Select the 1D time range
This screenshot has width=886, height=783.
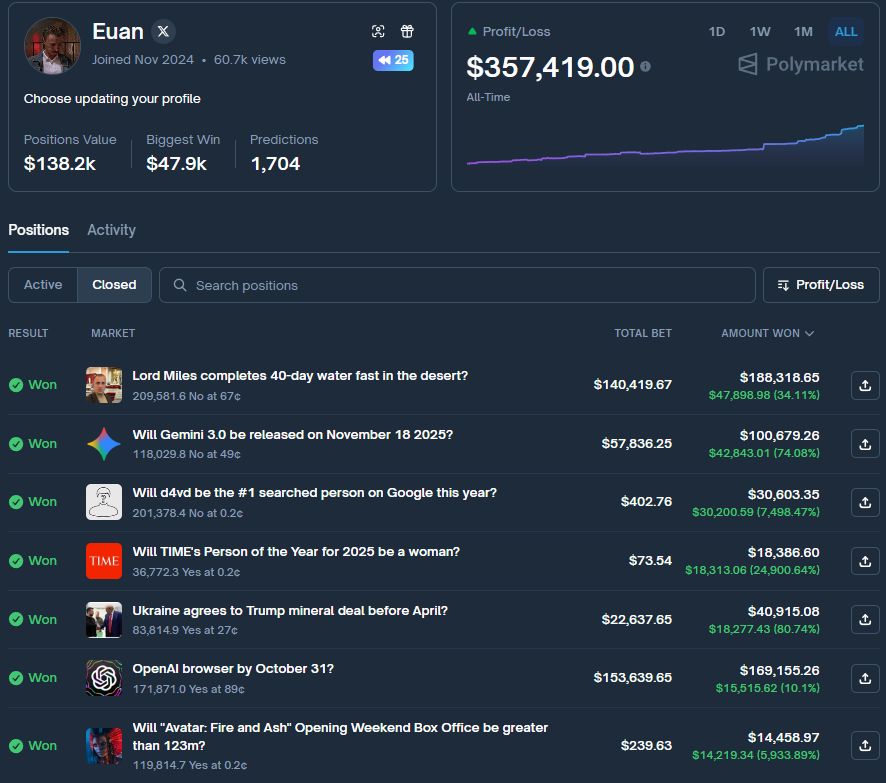(x=716, y=32)
